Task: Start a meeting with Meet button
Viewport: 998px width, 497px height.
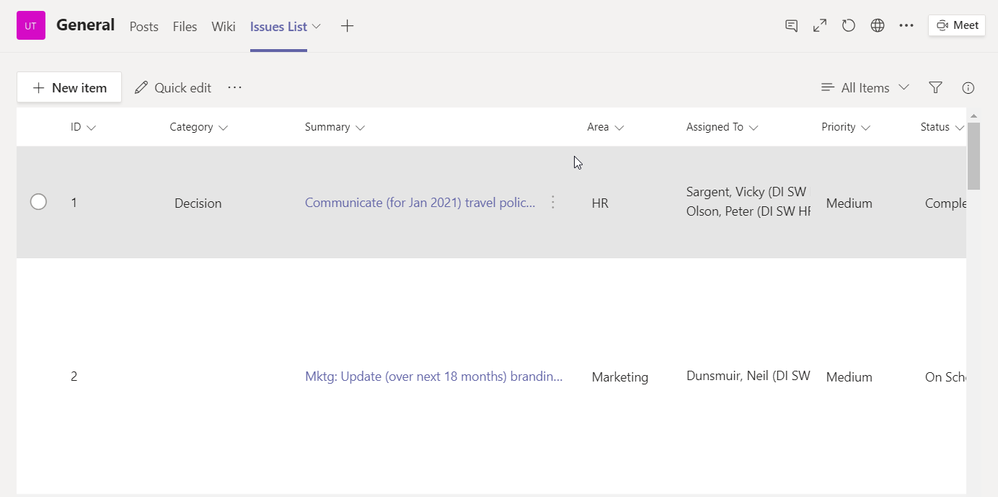Action: (x=957, y=26)
